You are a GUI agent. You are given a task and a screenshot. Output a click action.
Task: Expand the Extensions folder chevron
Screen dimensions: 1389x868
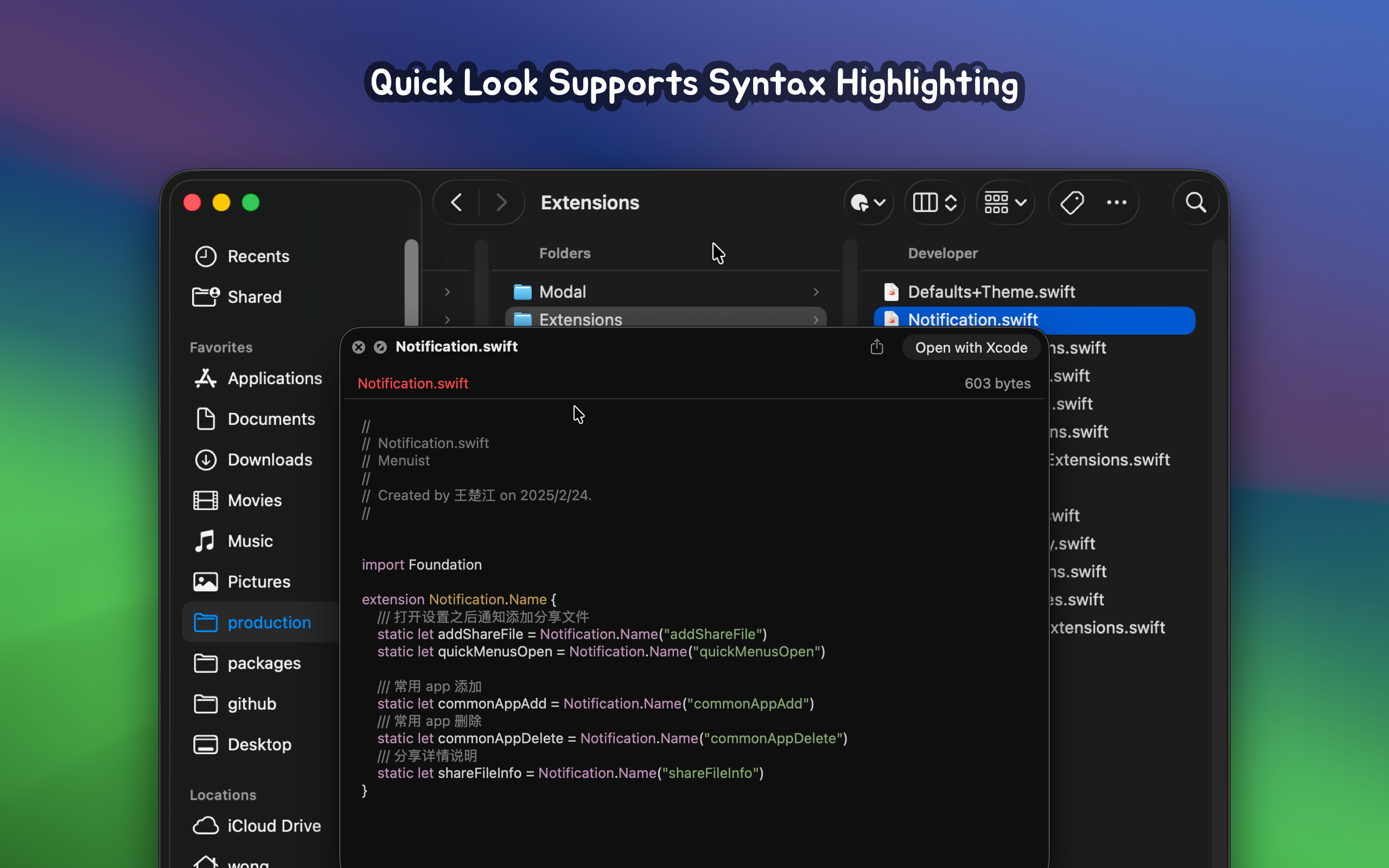point(447,320)
